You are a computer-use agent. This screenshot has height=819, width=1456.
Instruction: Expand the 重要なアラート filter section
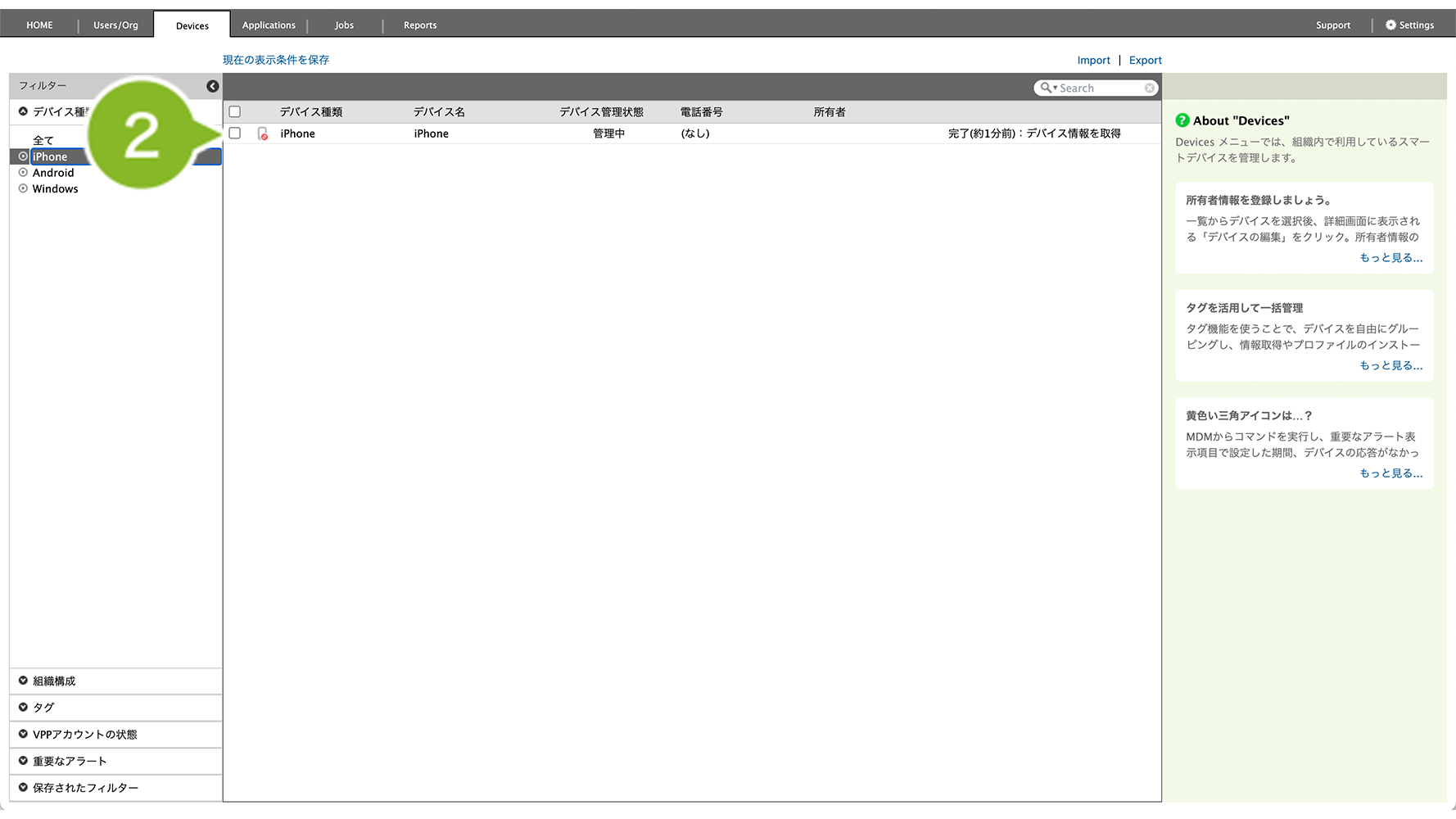(x=23, y=761)
